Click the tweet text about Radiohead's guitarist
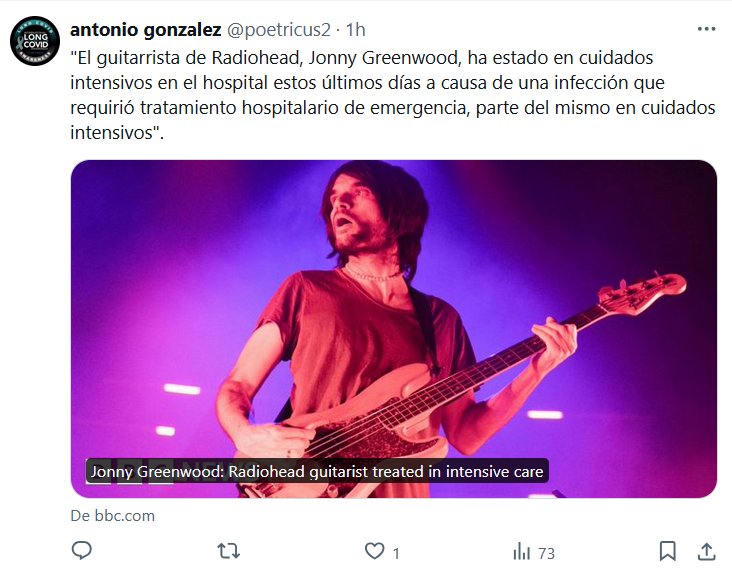Image resolution: width=732 pixels, height=578 pixels. click(393, 95)
